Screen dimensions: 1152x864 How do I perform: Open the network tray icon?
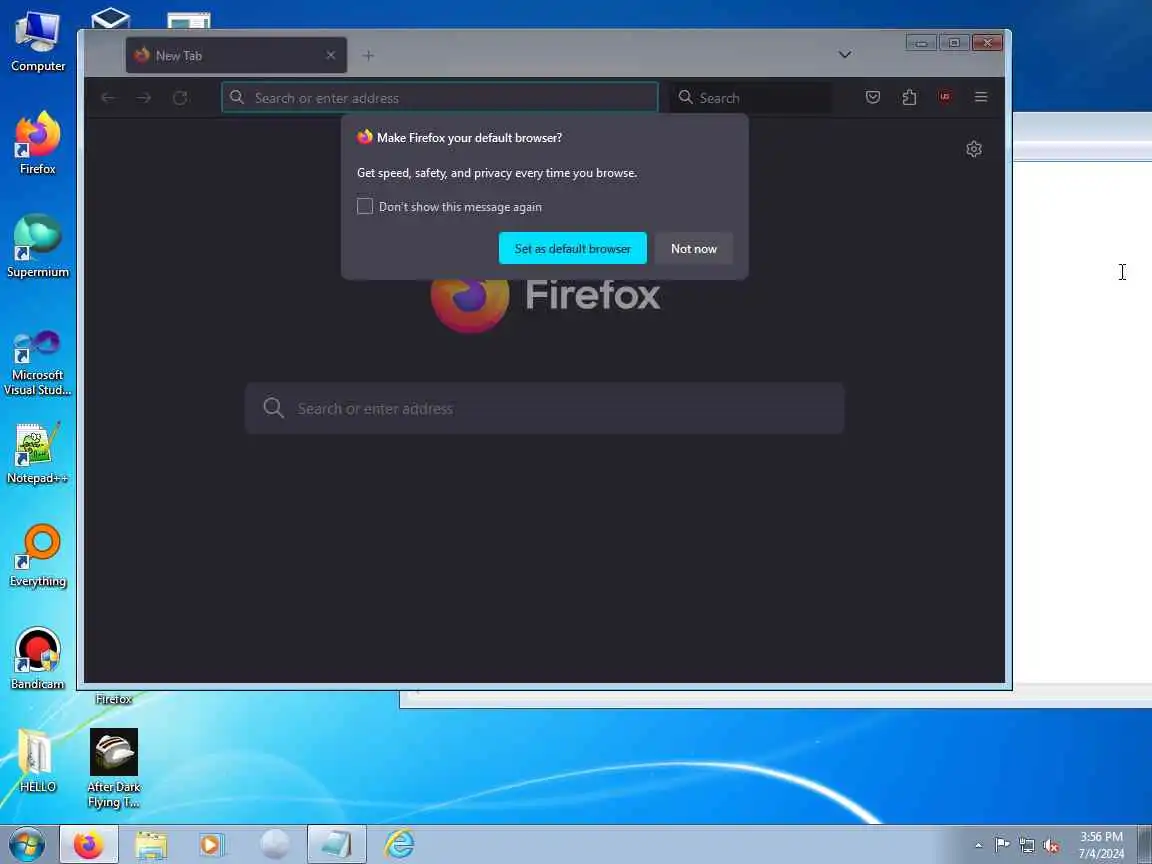click(x=1027, y=846)
